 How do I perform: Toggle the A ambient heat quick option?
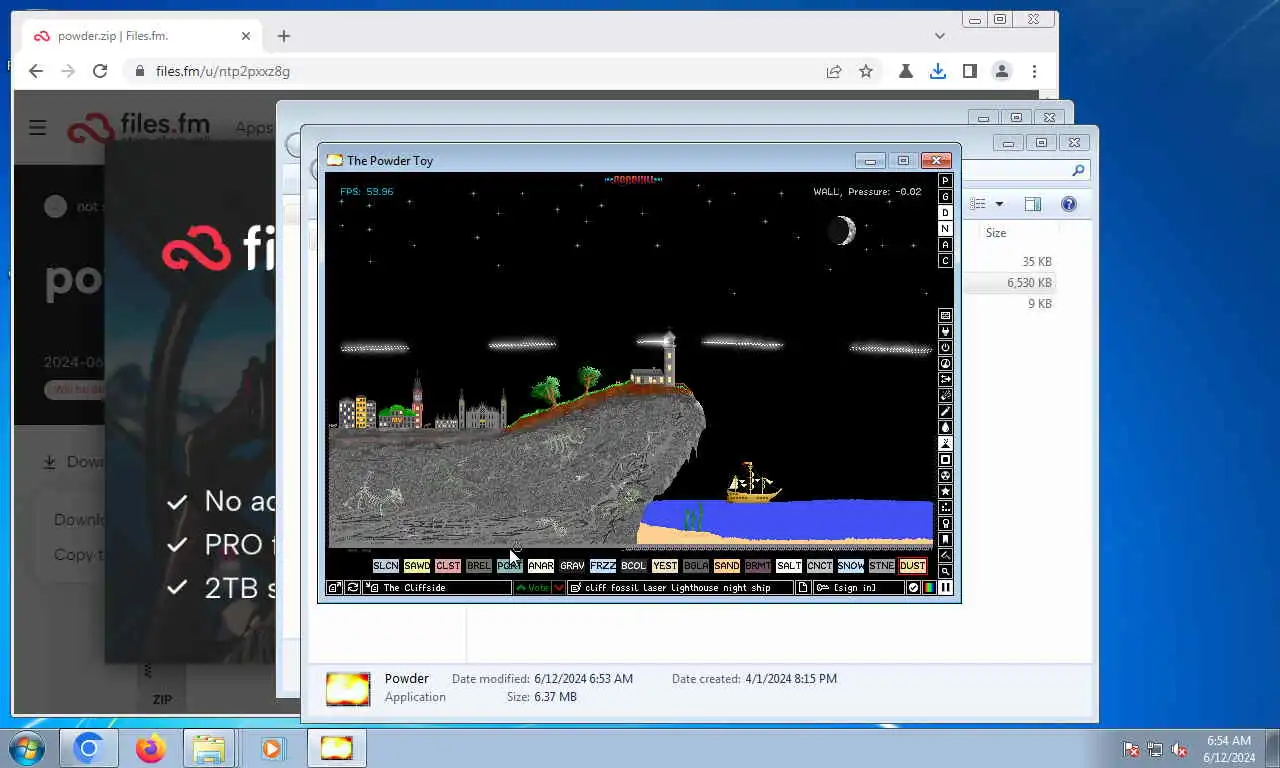[945, 245]
